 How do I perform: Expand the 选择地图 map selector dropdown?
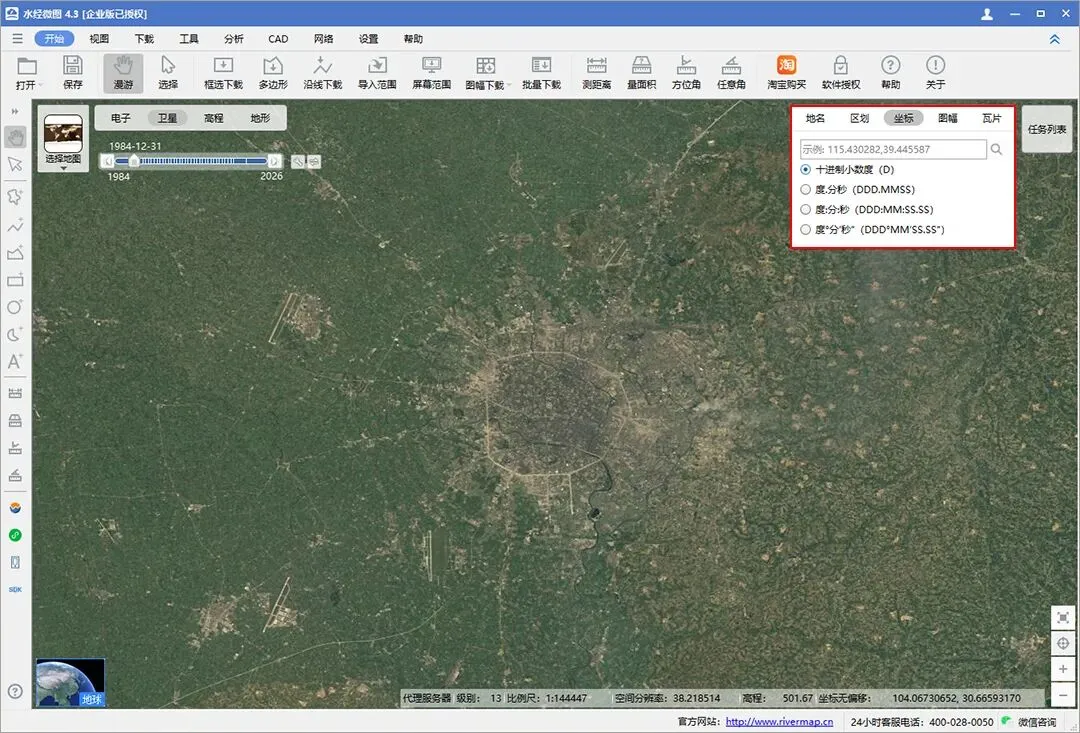(63, 168)
